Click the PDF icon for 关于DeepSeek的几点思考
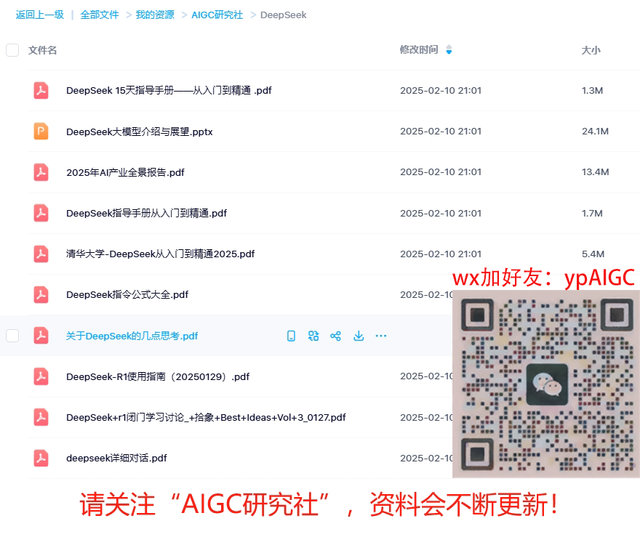The image size is (640, 537). pyautogui.click(x=41, y=335)
